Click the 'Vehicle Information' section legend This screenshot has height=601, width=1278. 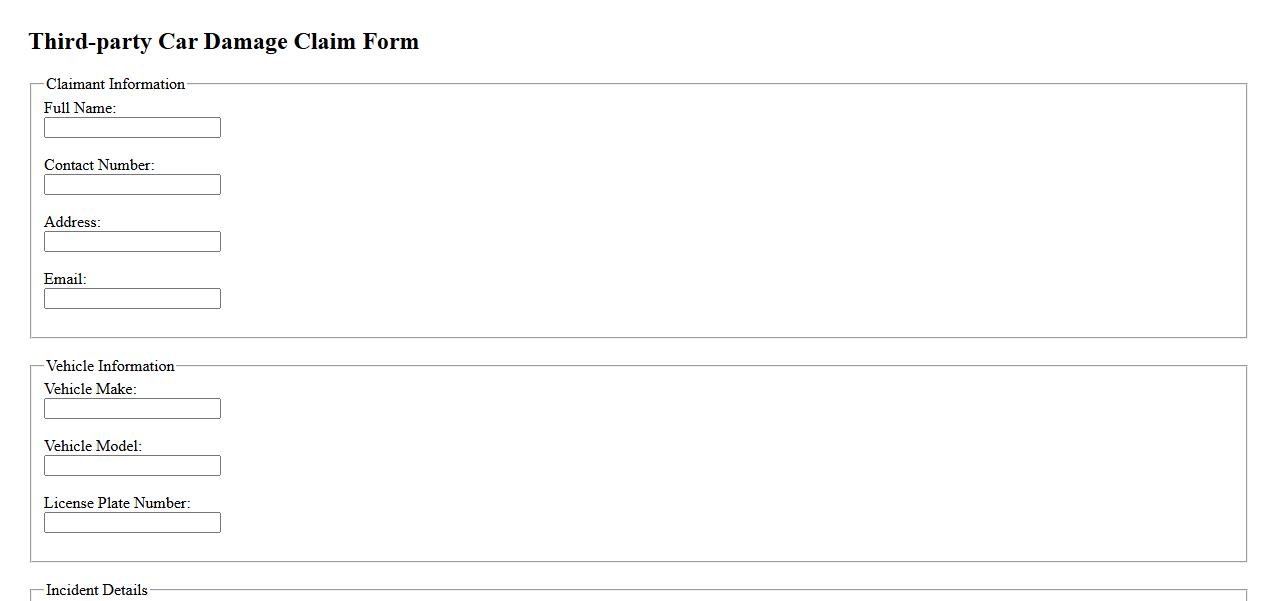110,366
